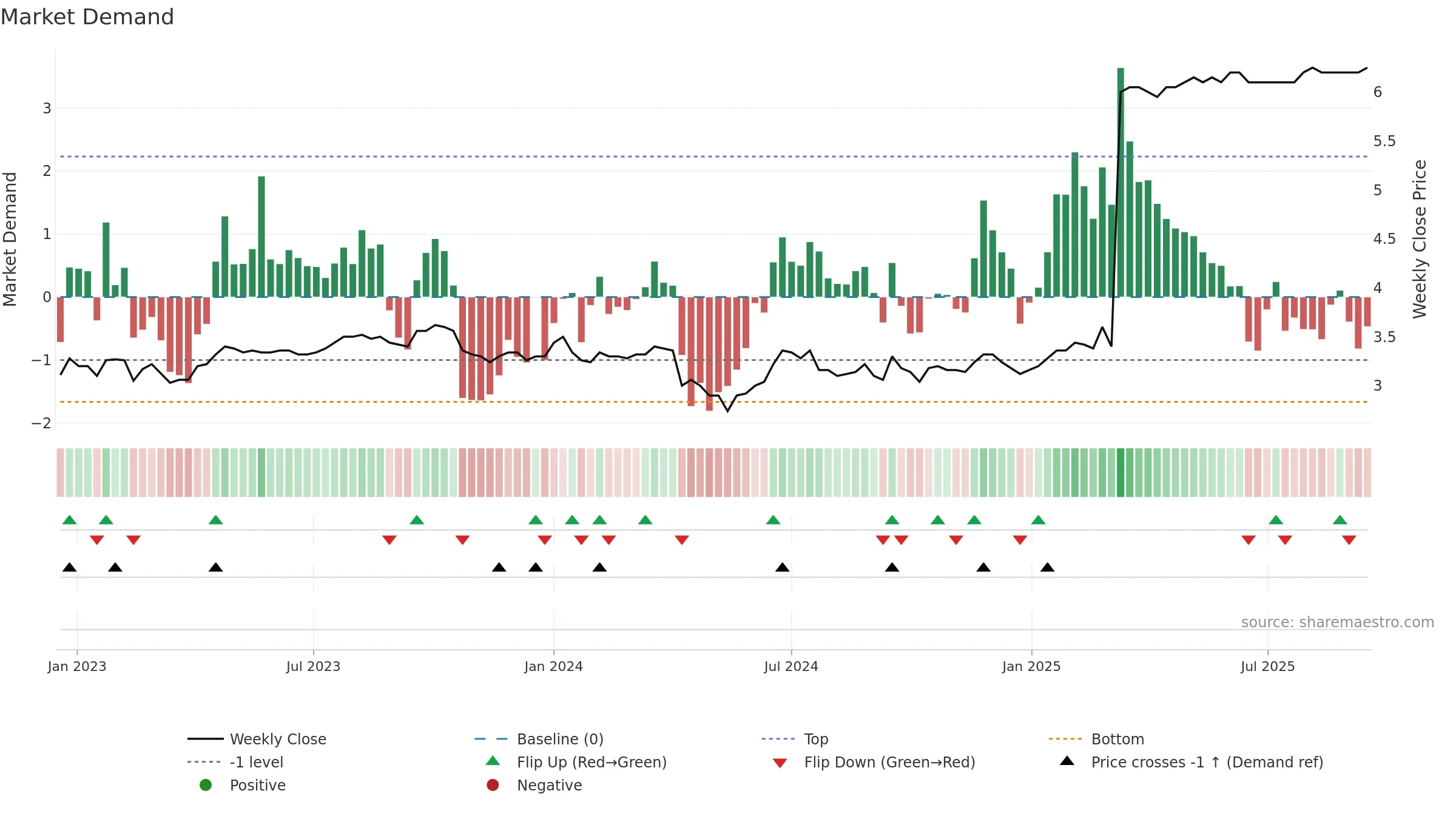Click the 'Jul 2023' x-axis label
1456x819 pixels.
[313, 667]
